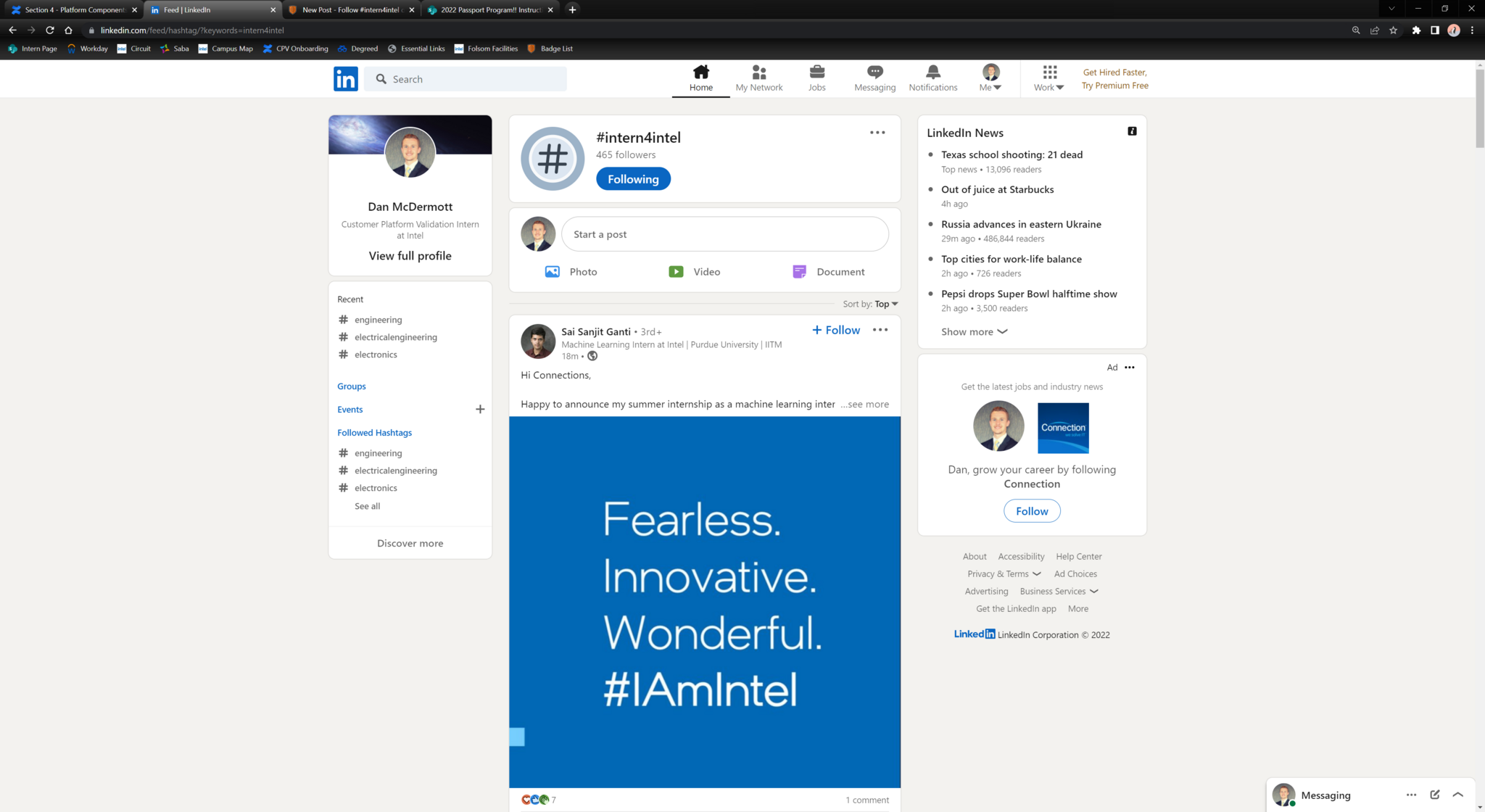The image size is (1485, 812).
Task: Open Messaging from the top navigation
Action: point(874,78)
